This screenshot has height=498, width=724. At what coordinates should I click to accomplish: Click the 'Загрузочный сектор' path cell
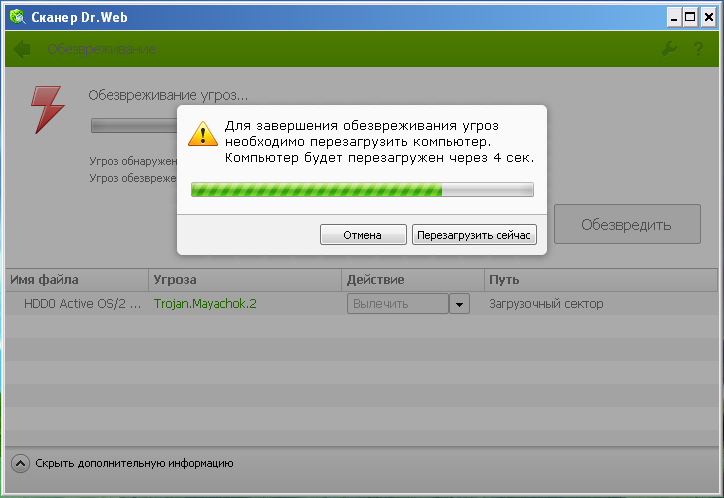(546, 304)
